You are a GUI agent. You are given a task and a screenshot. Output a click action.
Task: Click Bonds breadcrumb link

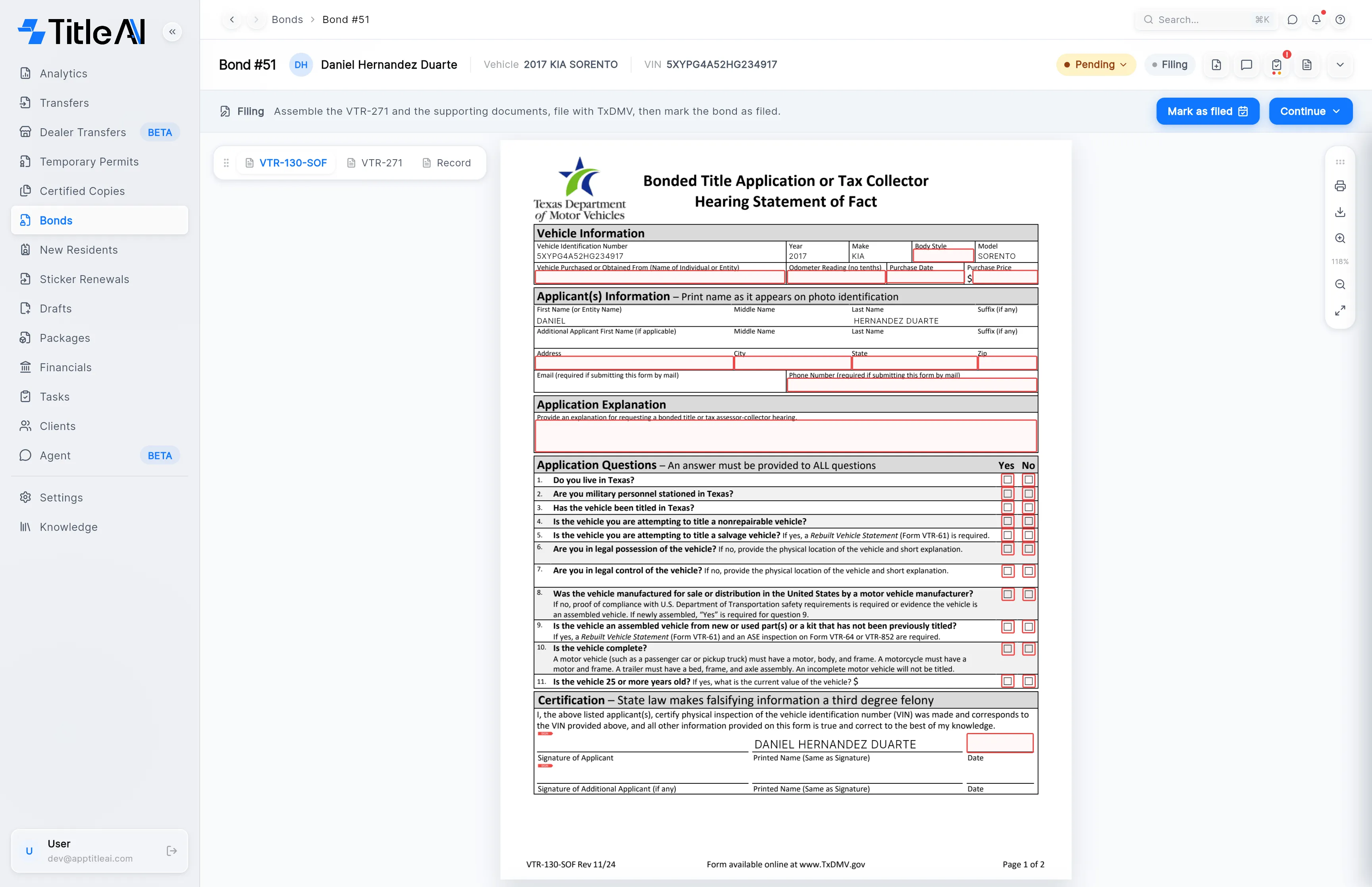(x=287, y=19)
